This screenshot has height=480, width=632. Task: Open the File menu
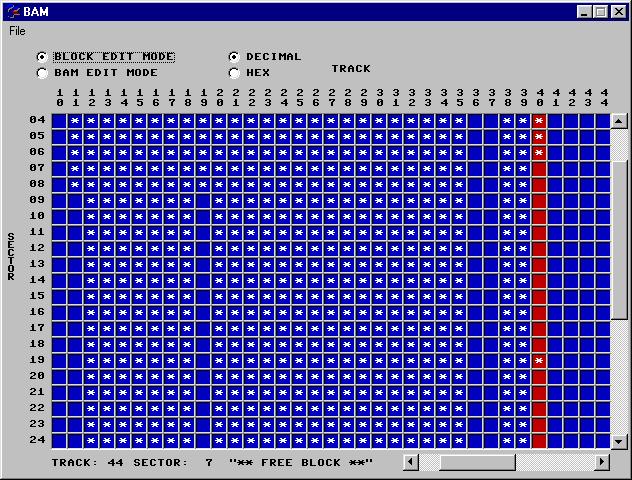coord(17,31)
